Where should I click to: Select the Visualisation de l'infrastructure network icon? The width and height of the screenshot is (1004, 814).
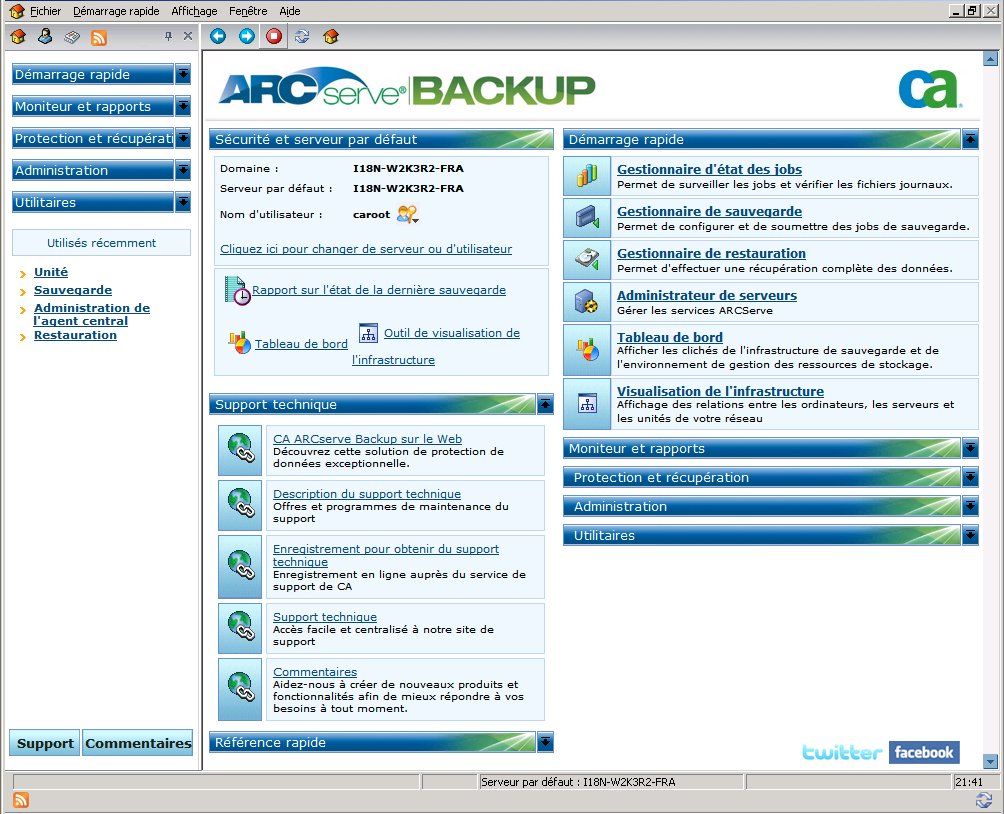[586, 403]
